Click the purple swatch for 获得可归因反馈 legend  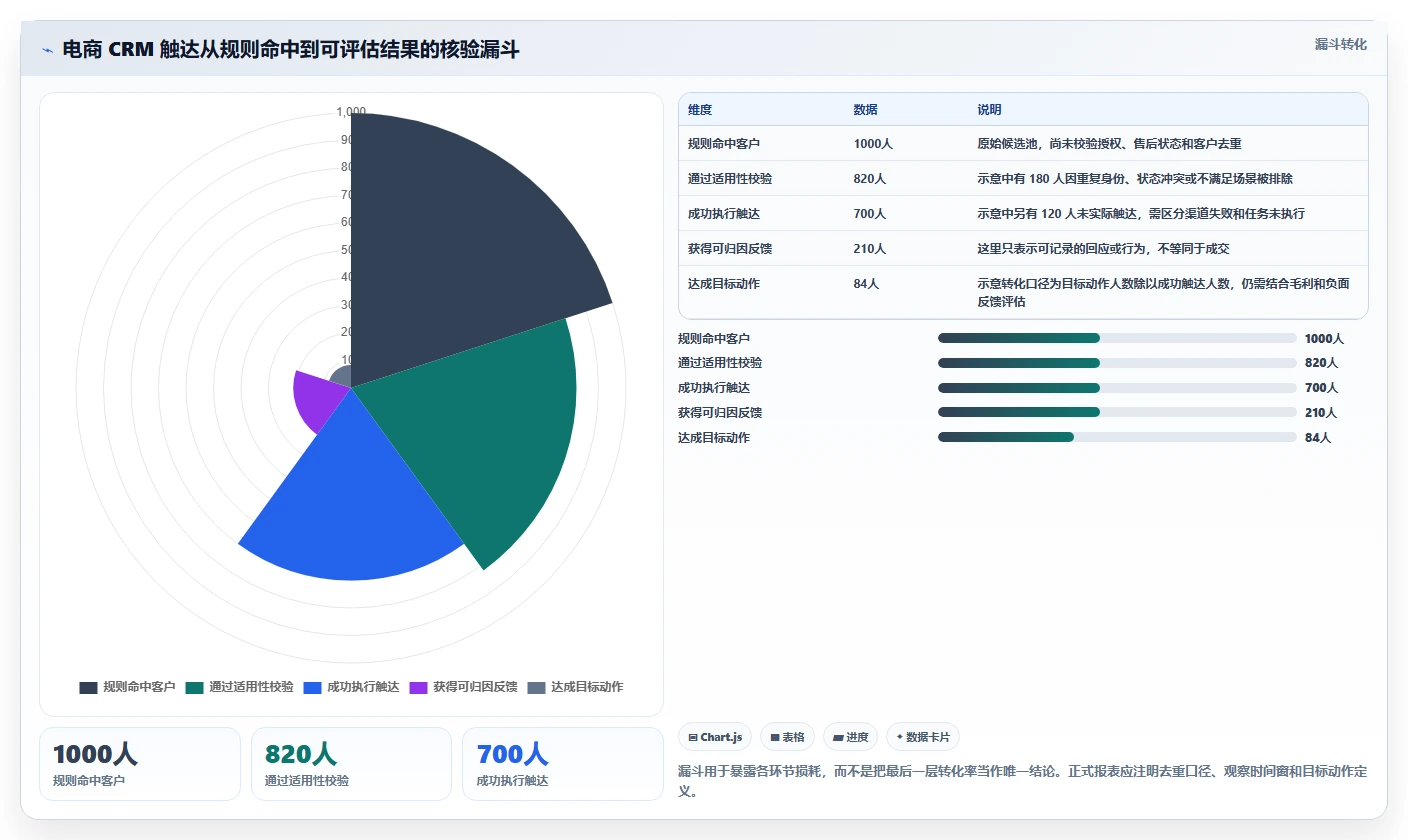point(418,687)
